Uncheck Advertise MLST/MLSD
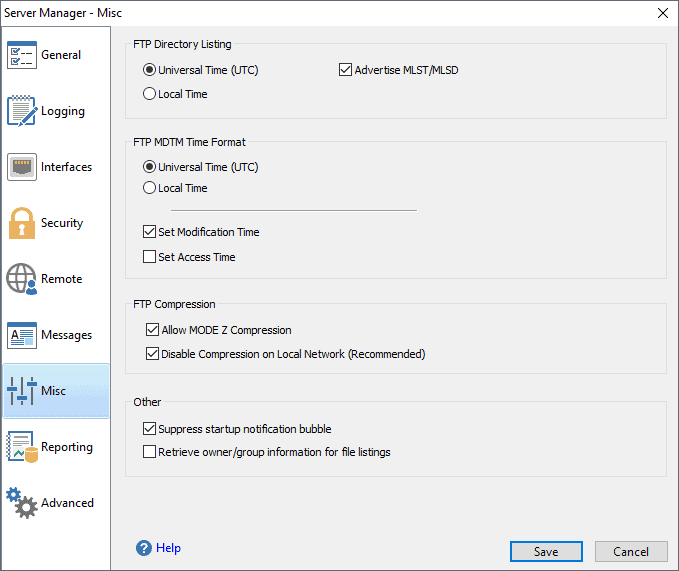This screenshot has width=679, height=571. point(345,70)
